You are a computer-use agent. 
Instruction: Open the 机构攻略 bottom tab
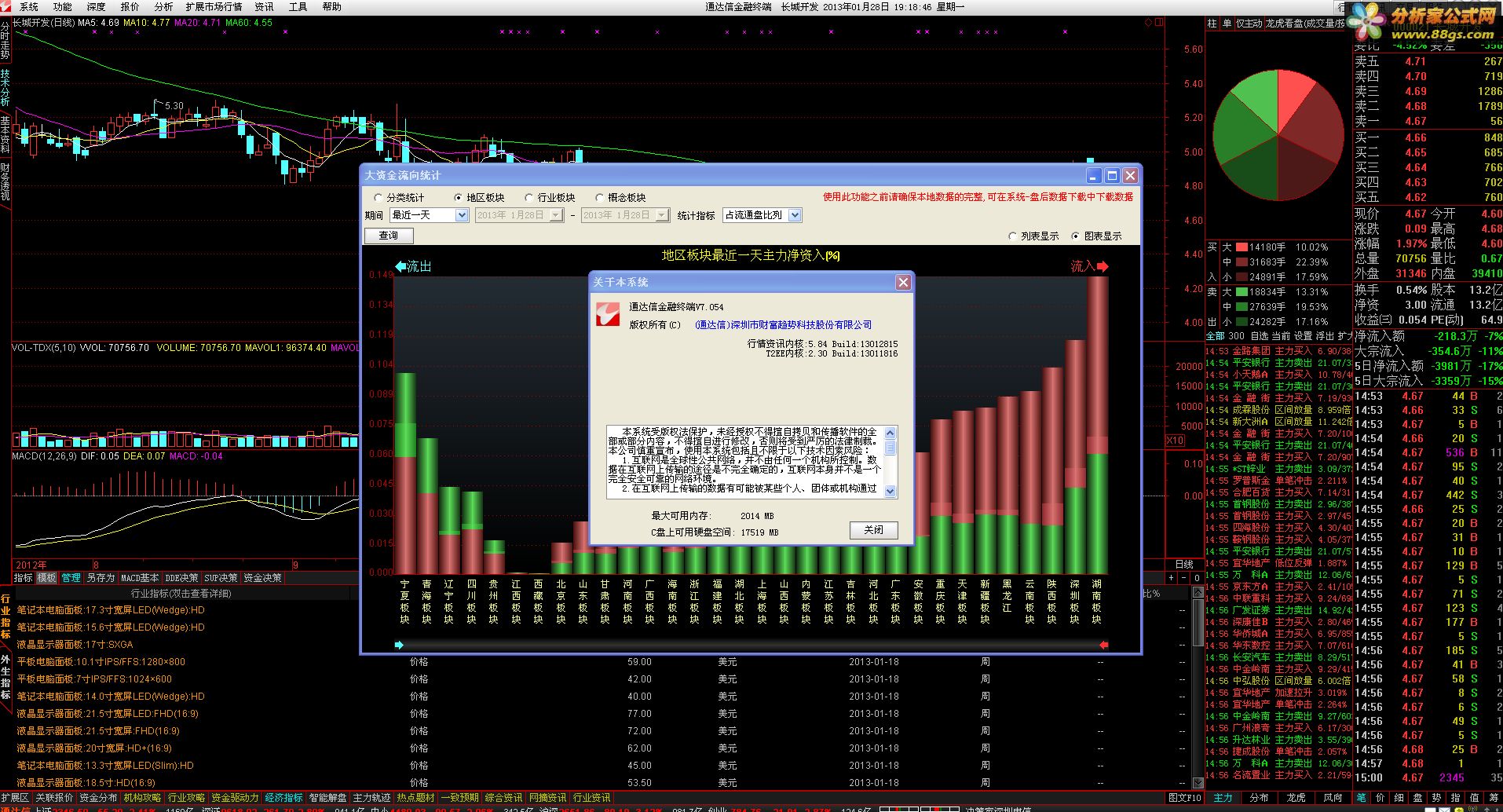pyautogui.click(x=142, y=798)
